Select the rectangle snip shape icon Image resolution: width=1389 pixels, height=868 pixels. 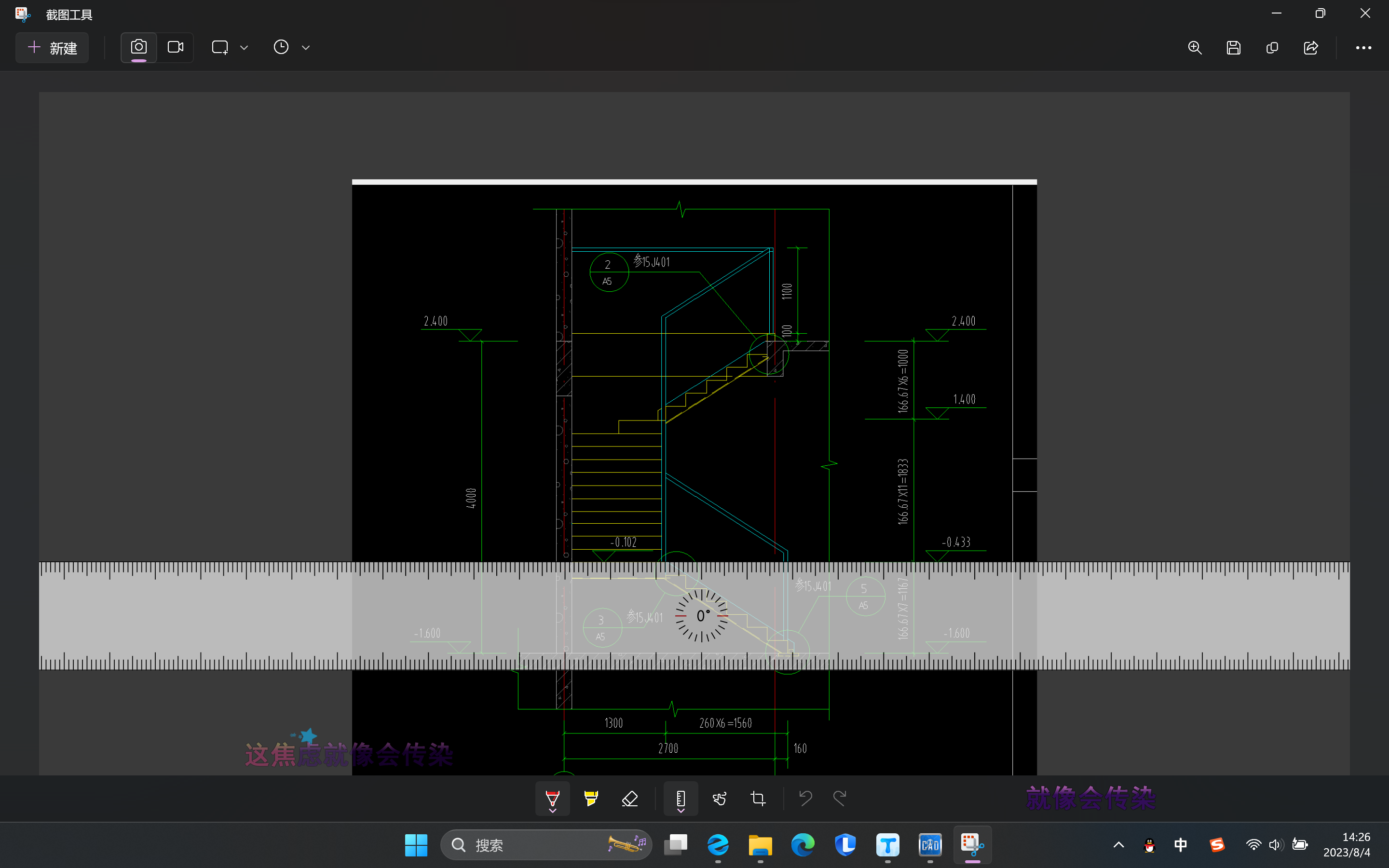pos(220,48)
